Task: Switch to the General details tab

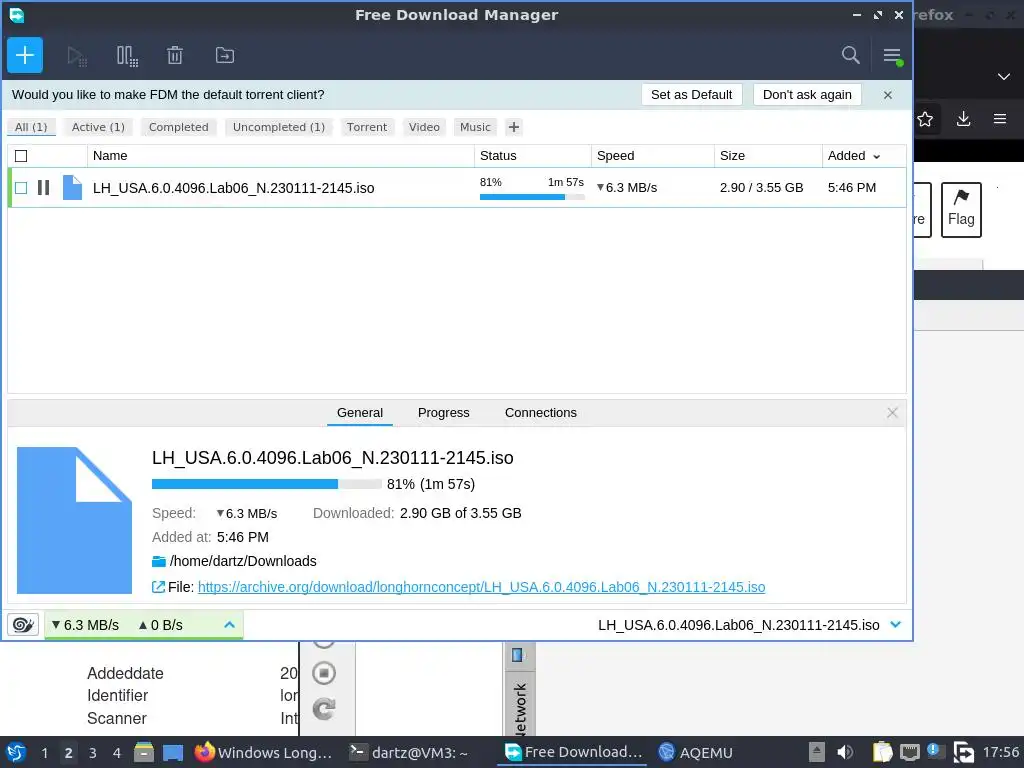Action: 360,413
